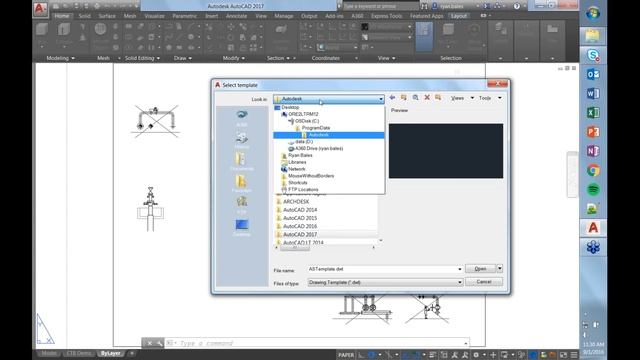This screenshot has width=640, height=360.
Task: Click the File name input field
Action: (x=382, y=269)
